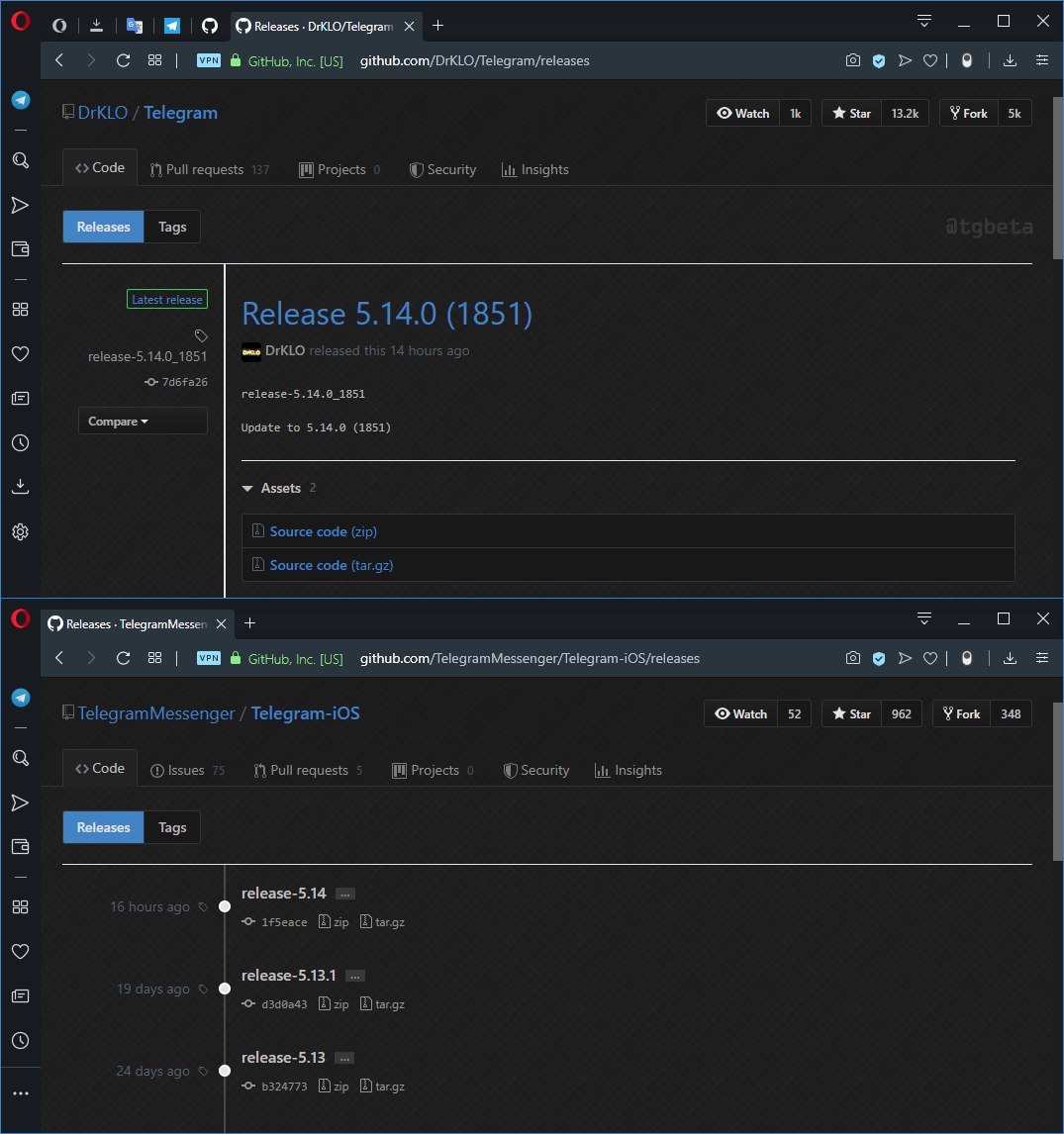Image resolution: width=1064 pixels, height=1134 pixels.
Task: Click pinned GitHub tab in top window
Action: [210, 26]
